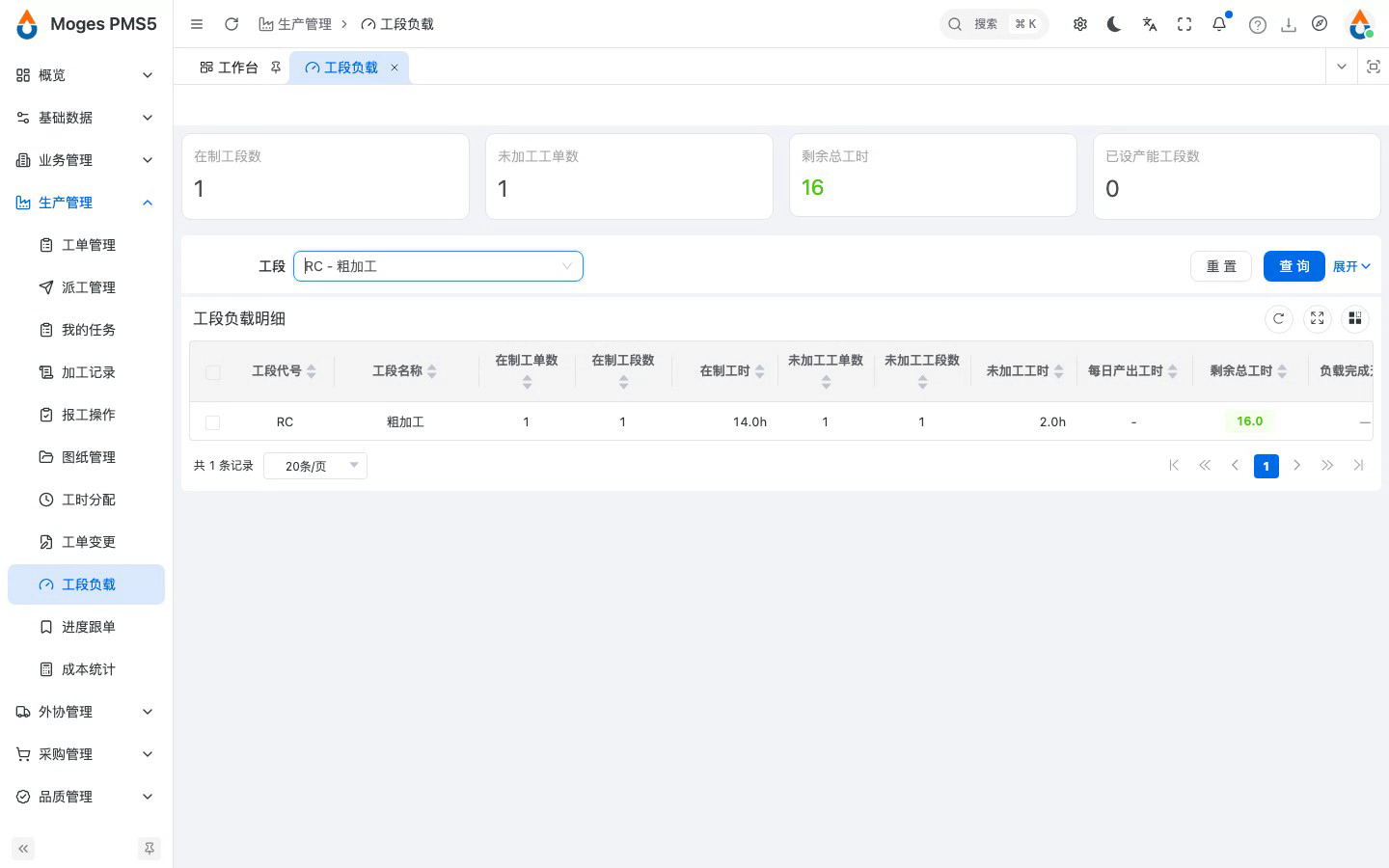Open the user avatar menu
Viewport: 1389px width, 868px height.
tap(1360, 24)
